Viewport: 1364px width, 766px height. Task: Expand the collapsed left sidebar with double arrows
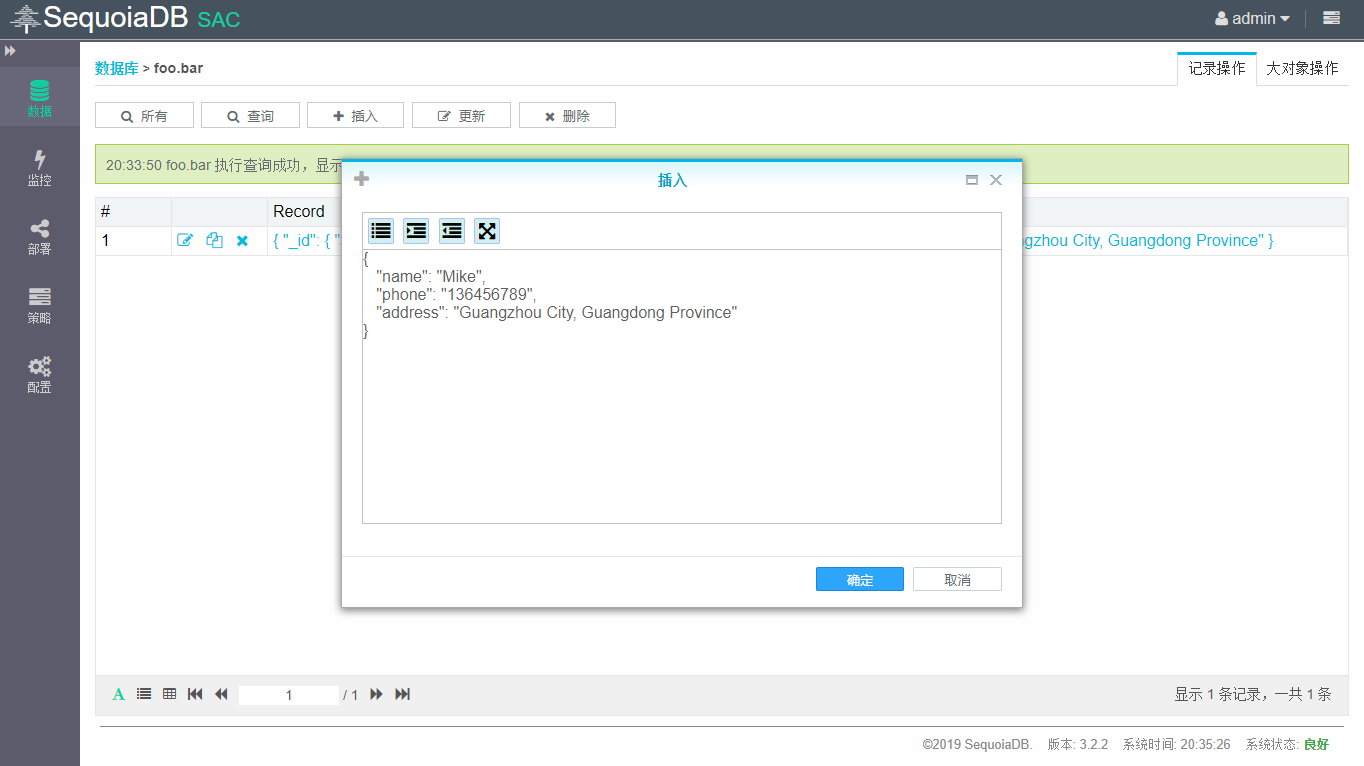click(x=10, y=51)
